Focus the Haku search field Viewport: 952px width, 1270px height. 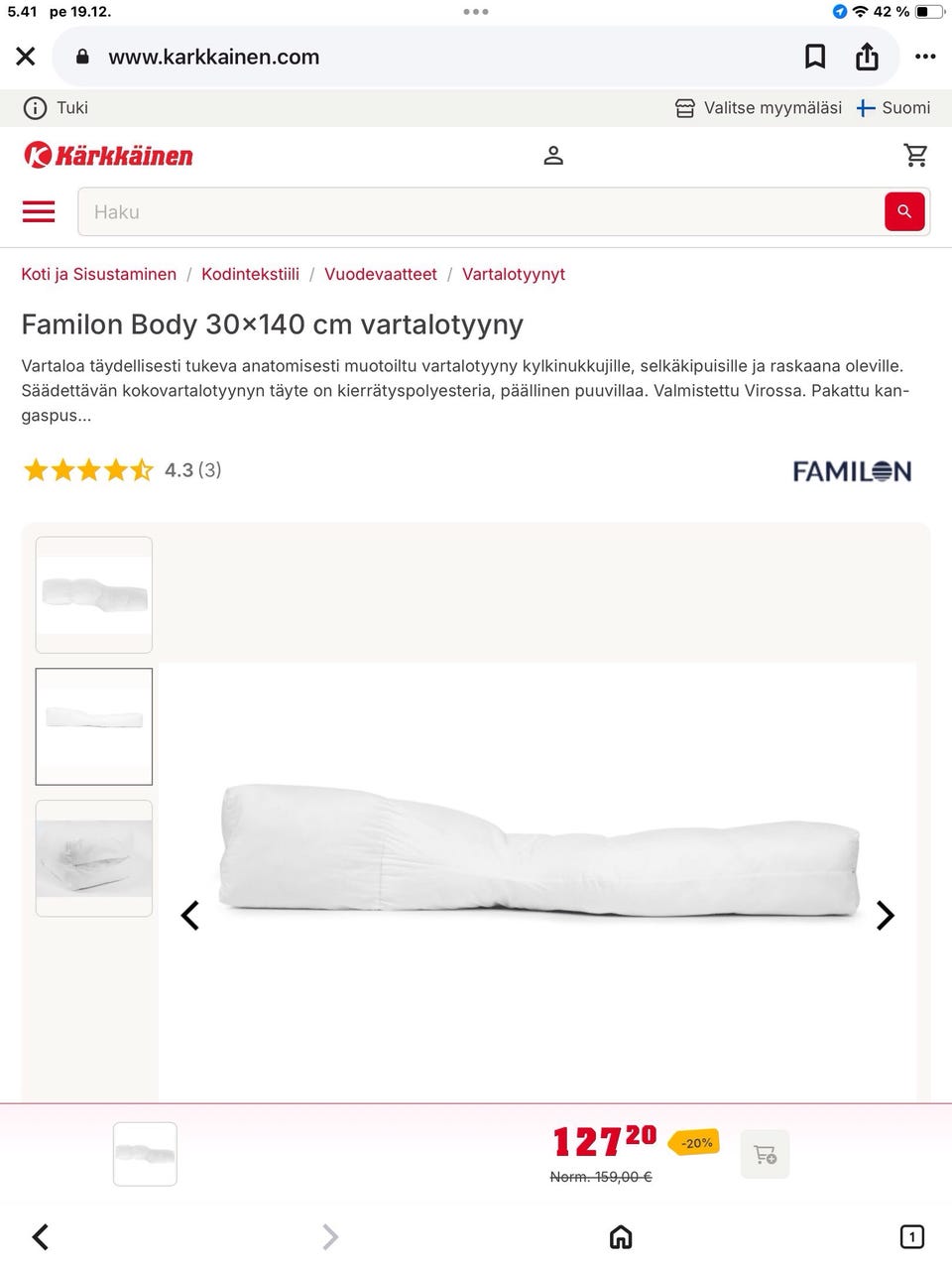click(481, 211)
